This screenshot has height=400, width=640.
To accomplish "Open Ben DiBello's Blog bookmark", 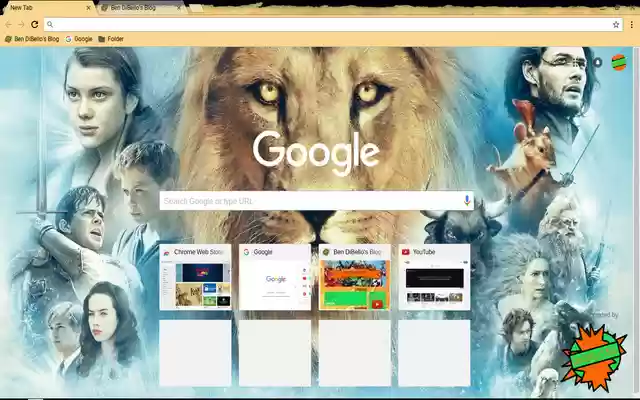I will pyautogui.click(x=32, y=39).
